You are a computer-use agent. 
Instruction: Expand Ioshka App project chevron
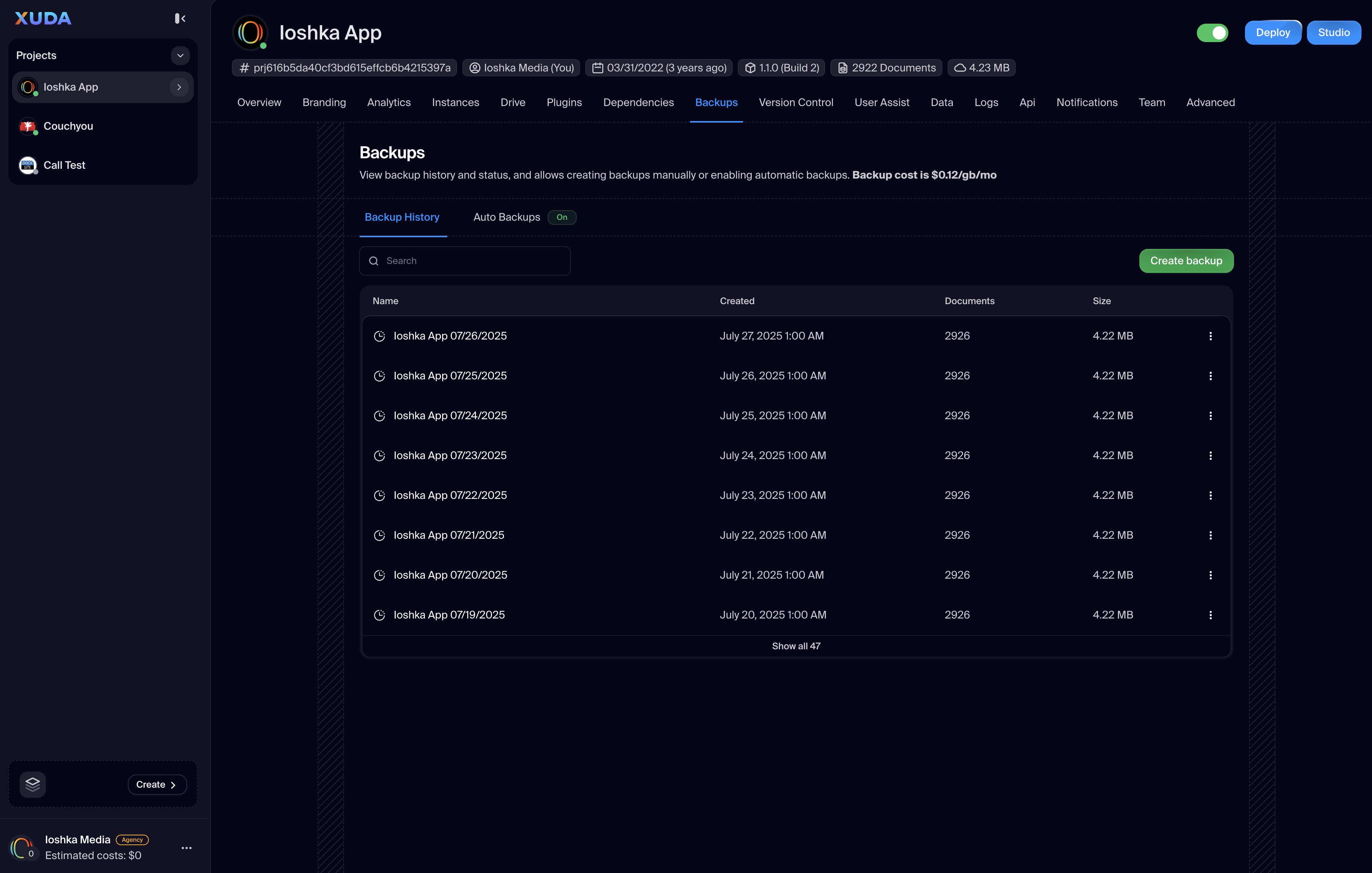179,87
